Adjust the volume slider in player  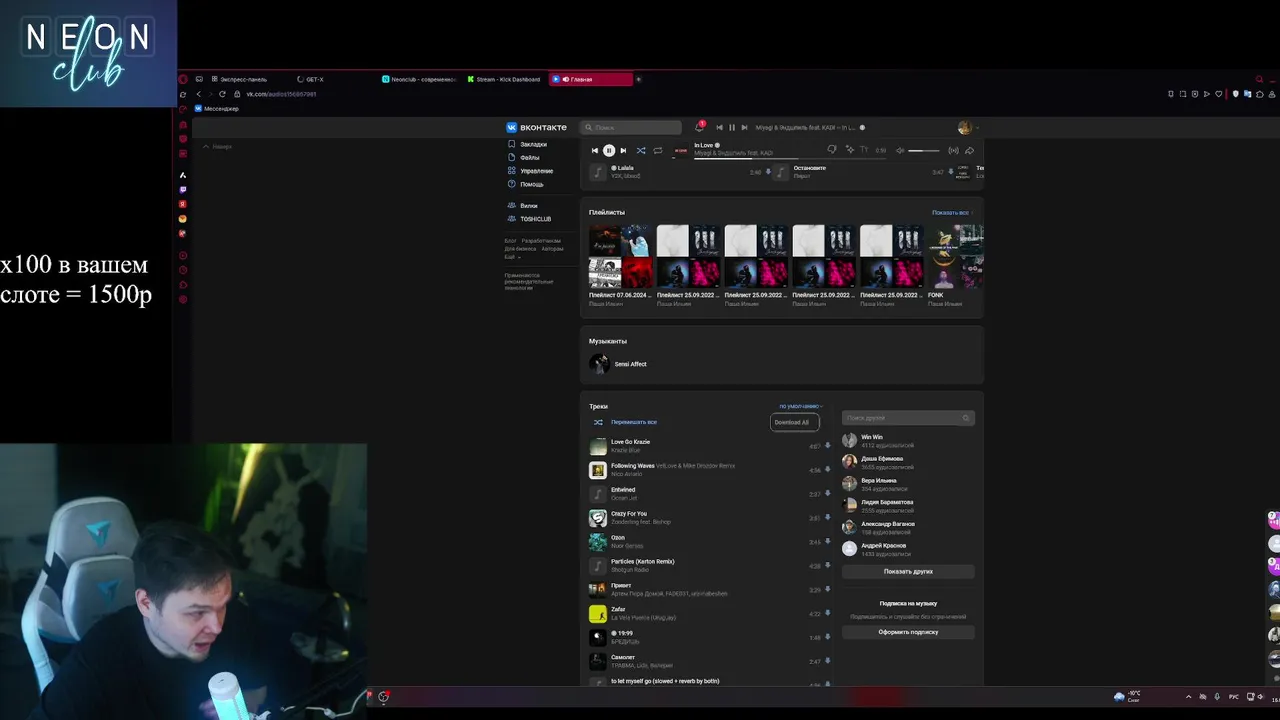point(923,151)
